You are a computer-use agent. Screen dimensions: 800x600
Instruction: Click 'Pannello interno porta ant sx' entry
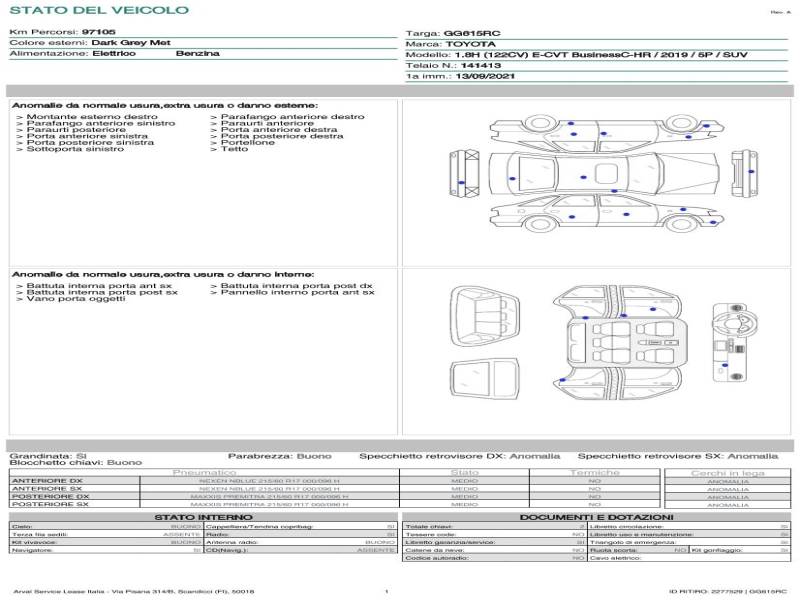pyautogui.click(x=297, y=292)
